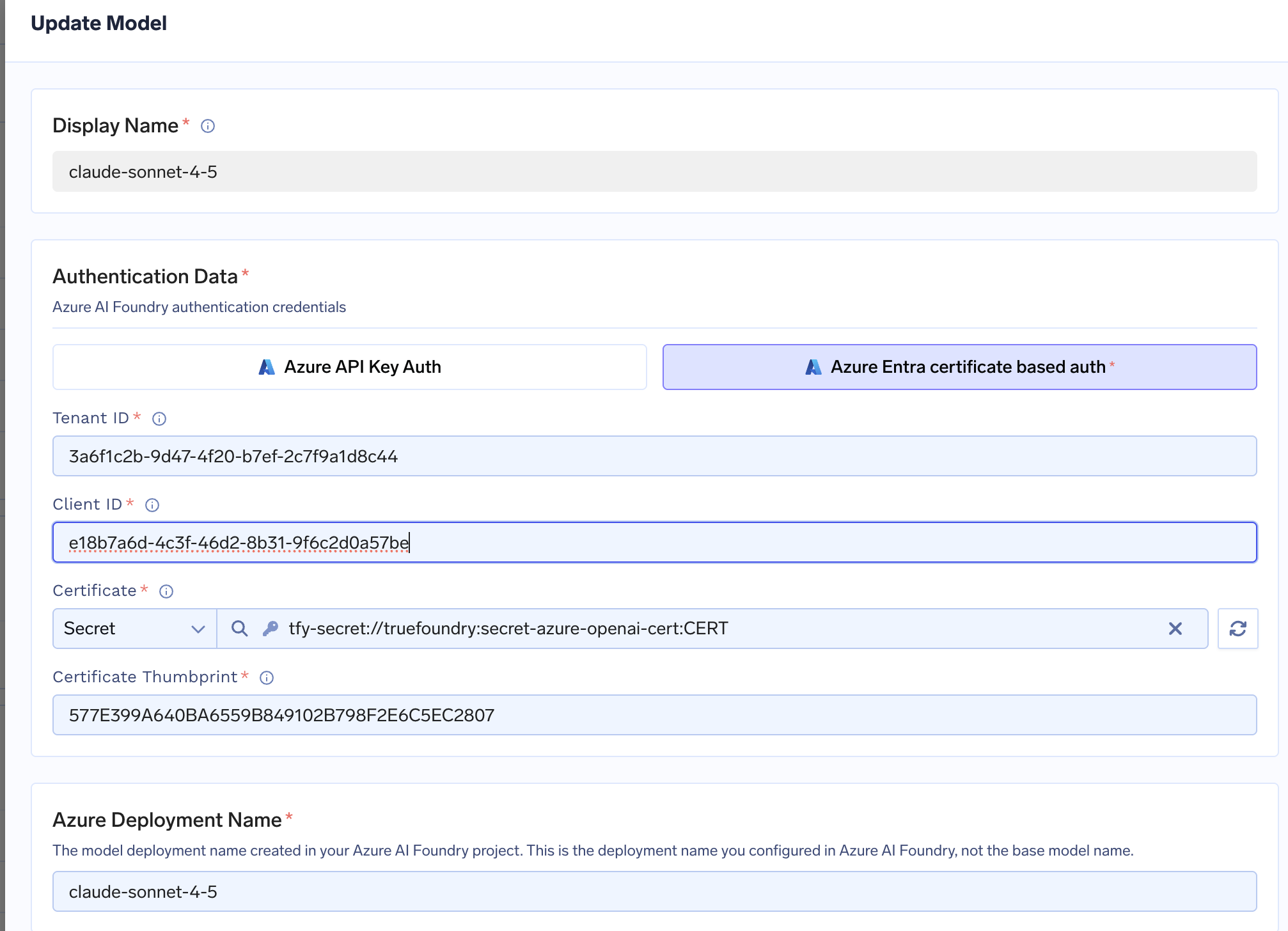Select Azure API Key Auth authentication method
The width and height of the screenshot is (1288, 931).
[x=350, y=366]
